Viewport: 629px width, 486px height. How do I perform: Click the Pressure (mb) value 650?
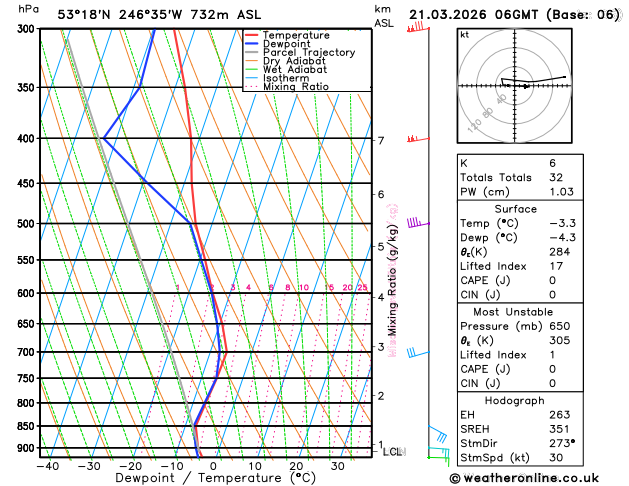coord(560,326)
